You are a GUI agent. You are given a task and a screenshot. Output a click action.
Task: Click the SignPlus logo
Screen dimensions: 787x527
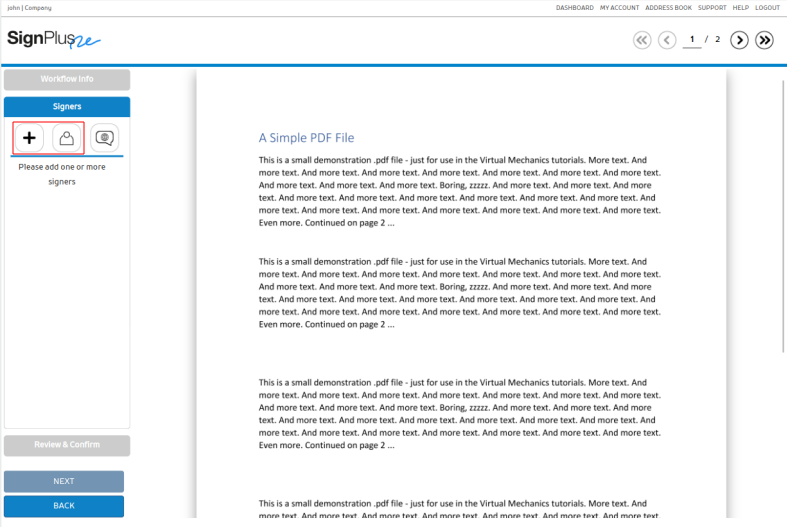tap(53, 39)
